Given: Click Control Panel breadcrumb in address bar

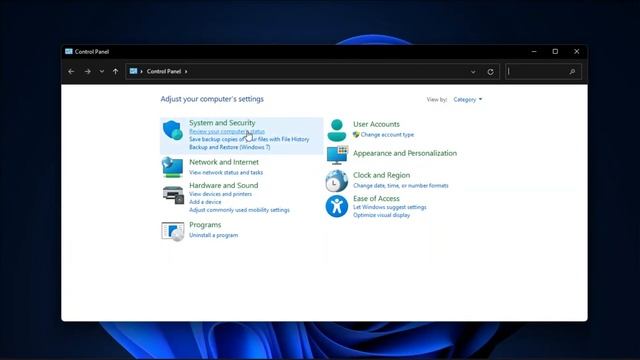Looking at the screenshot, I should click(164, 71).
